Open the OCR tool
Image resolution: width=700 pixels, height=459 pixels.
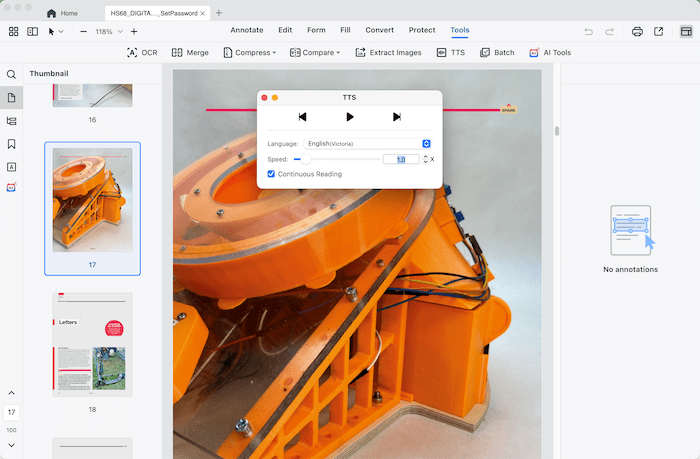[142, 52]
